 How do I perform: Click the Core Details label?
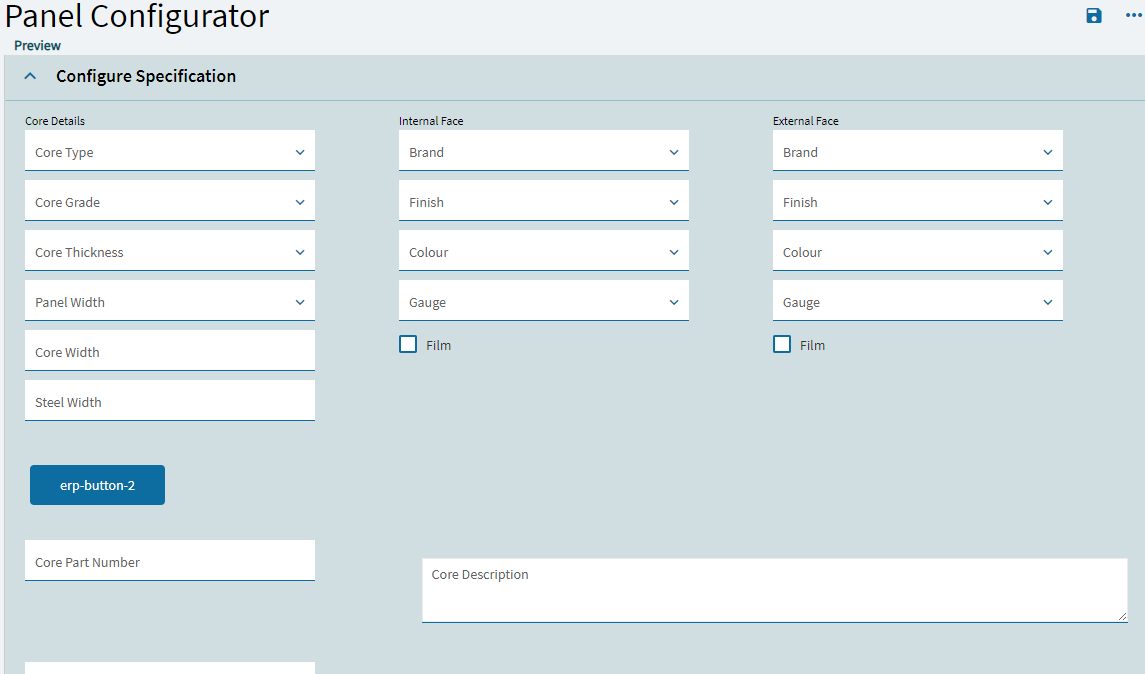click(55, 121)
